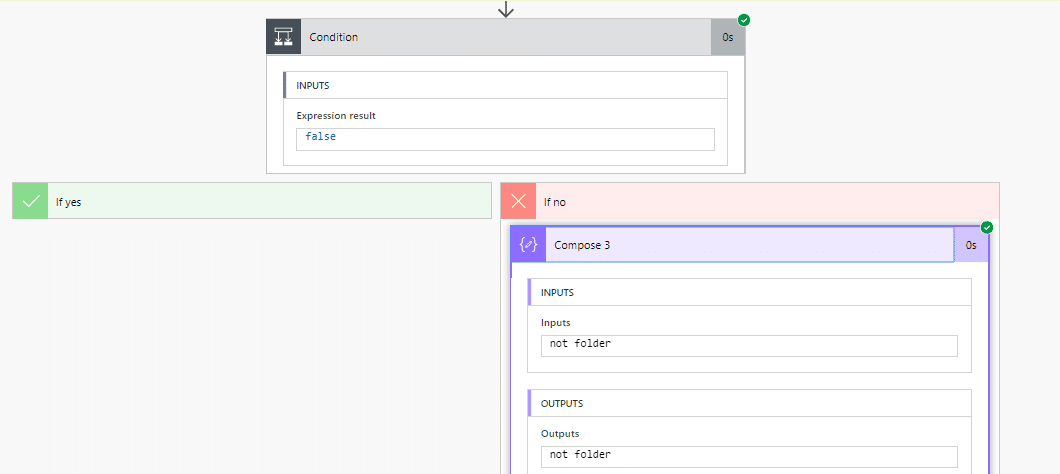Select the OUTPUTS section header in Compose 3
Image resolution: width=1060 pixels, height=474 pixels.
coord(749,403)
